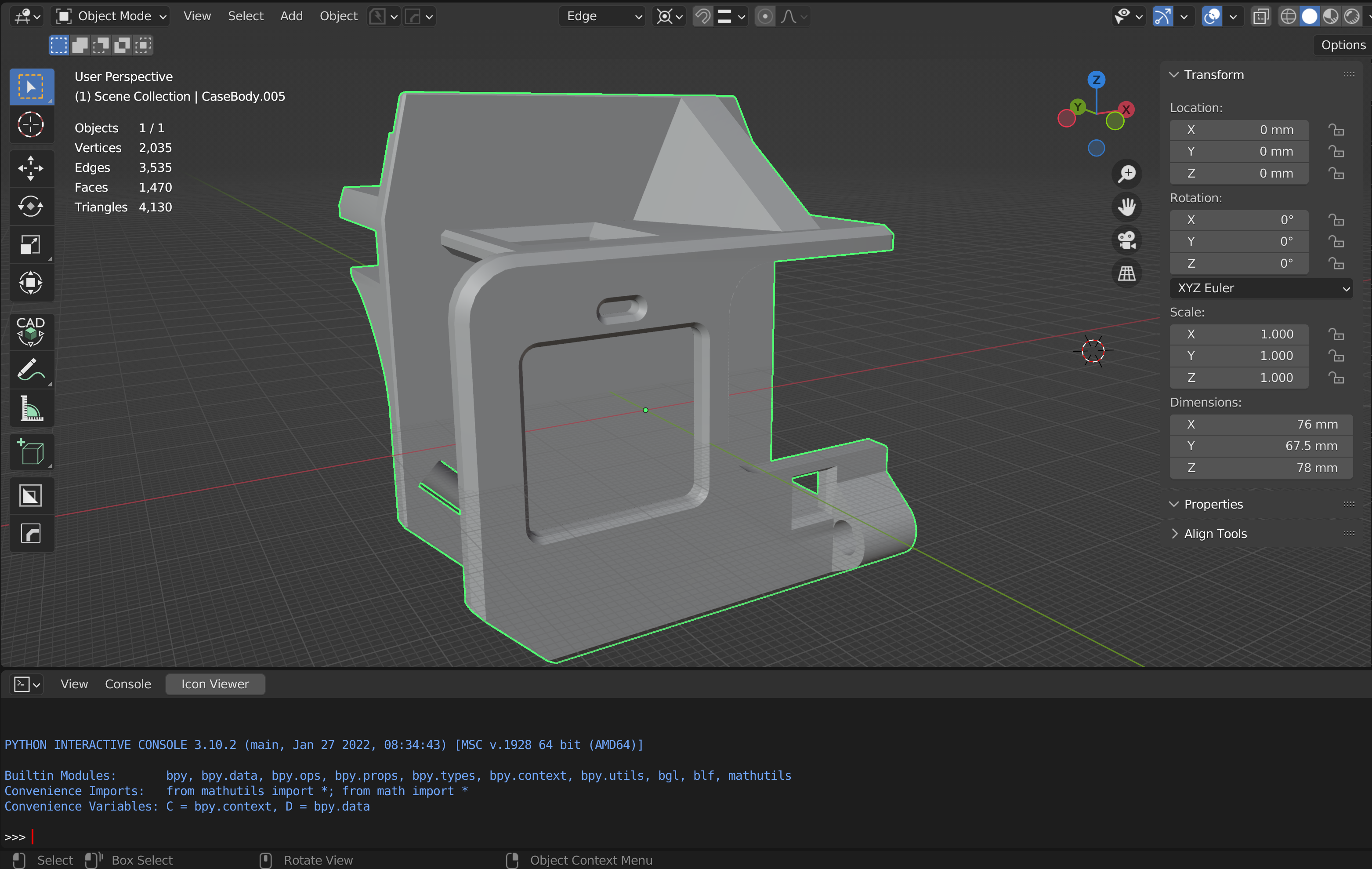The width and height of the screenshot is (1372, 869).
Task: Open the Console menu in Python console
Action: [128, 684]
